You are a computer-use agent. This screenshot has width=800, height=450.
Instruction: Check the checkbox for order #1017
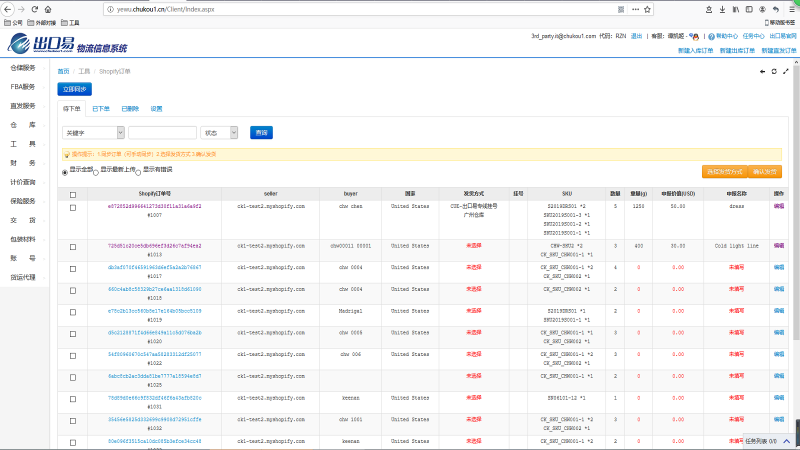click(73, 269)
